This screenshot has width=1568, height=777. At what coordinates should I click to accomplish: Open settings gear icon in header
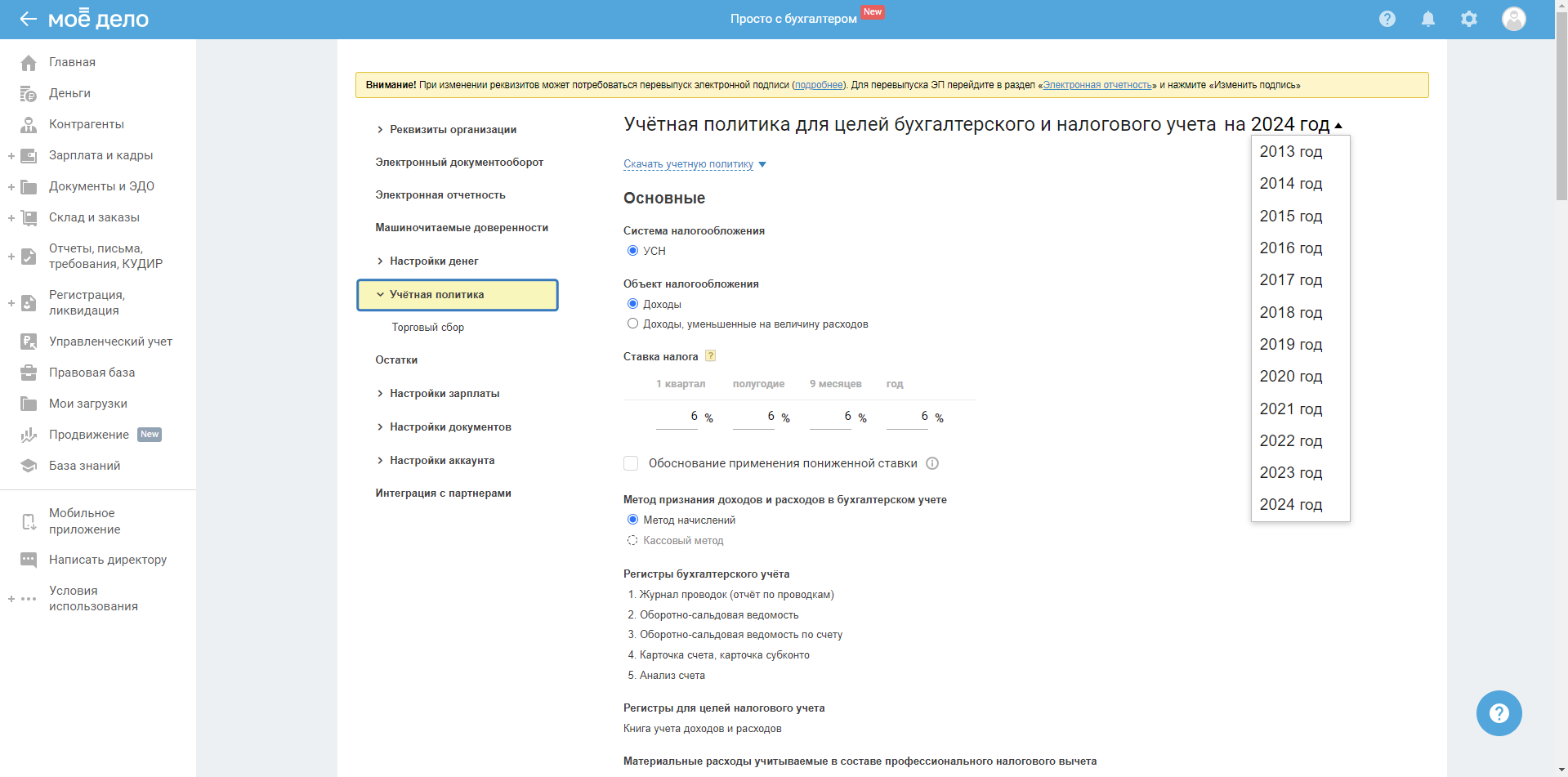coord(1469,19)
